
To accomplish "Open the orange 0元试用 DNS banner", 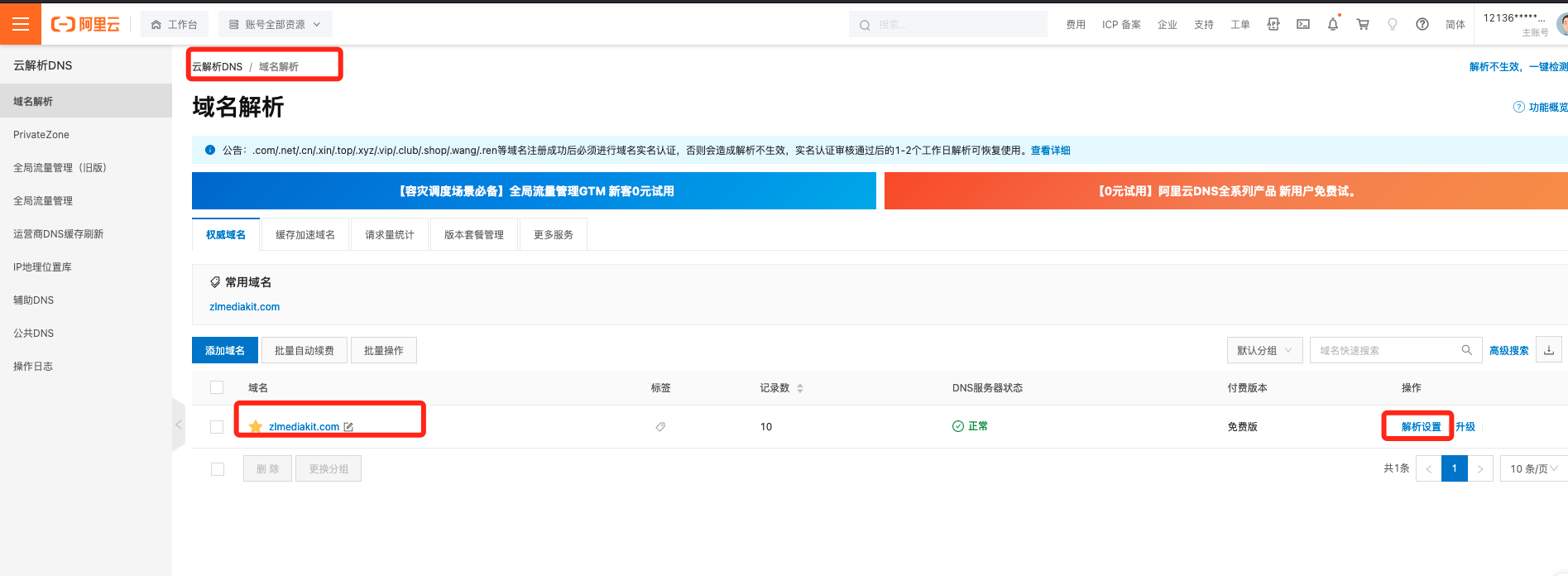I will pos(1226,190).
